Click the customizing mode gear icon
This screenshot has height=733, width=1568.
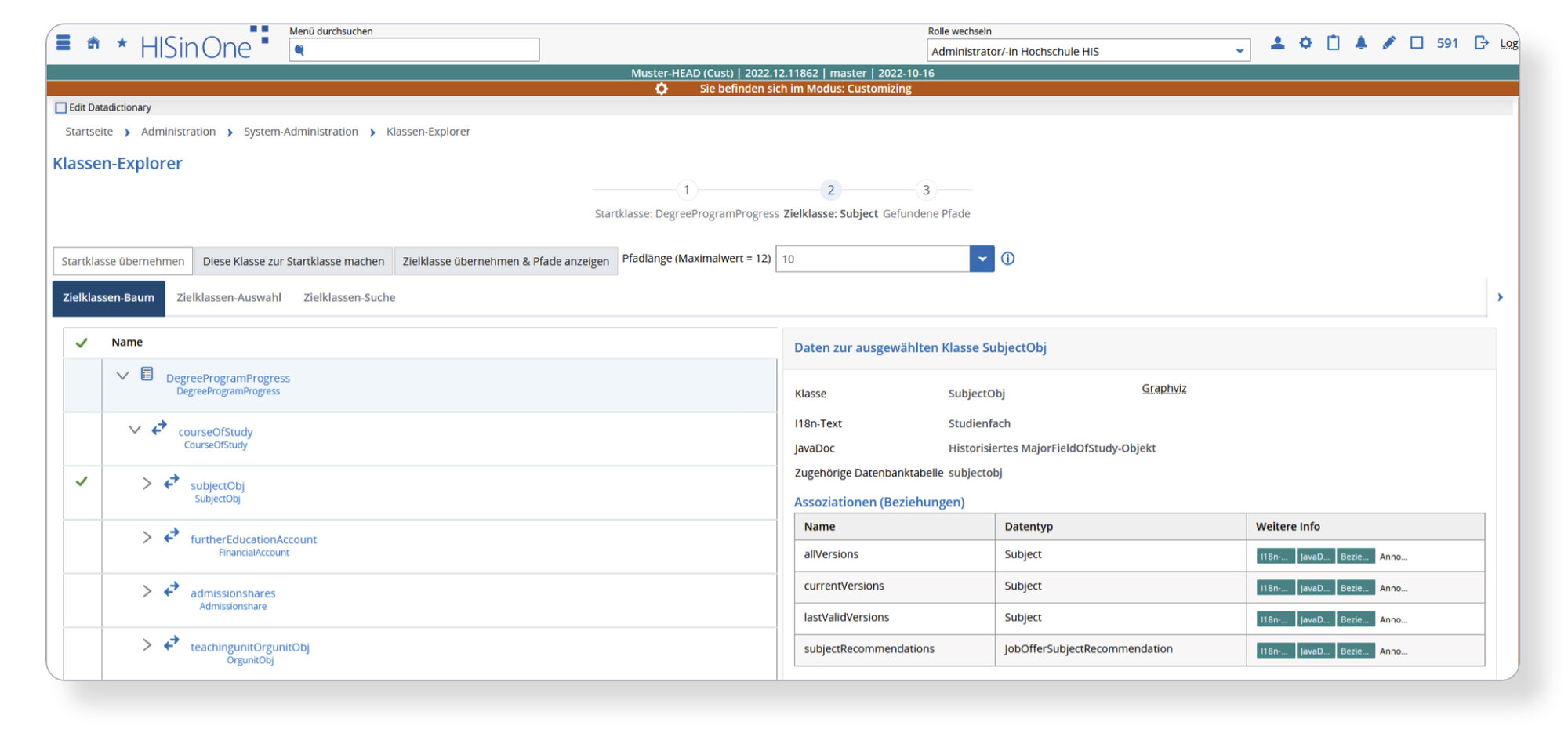[662, 89]
